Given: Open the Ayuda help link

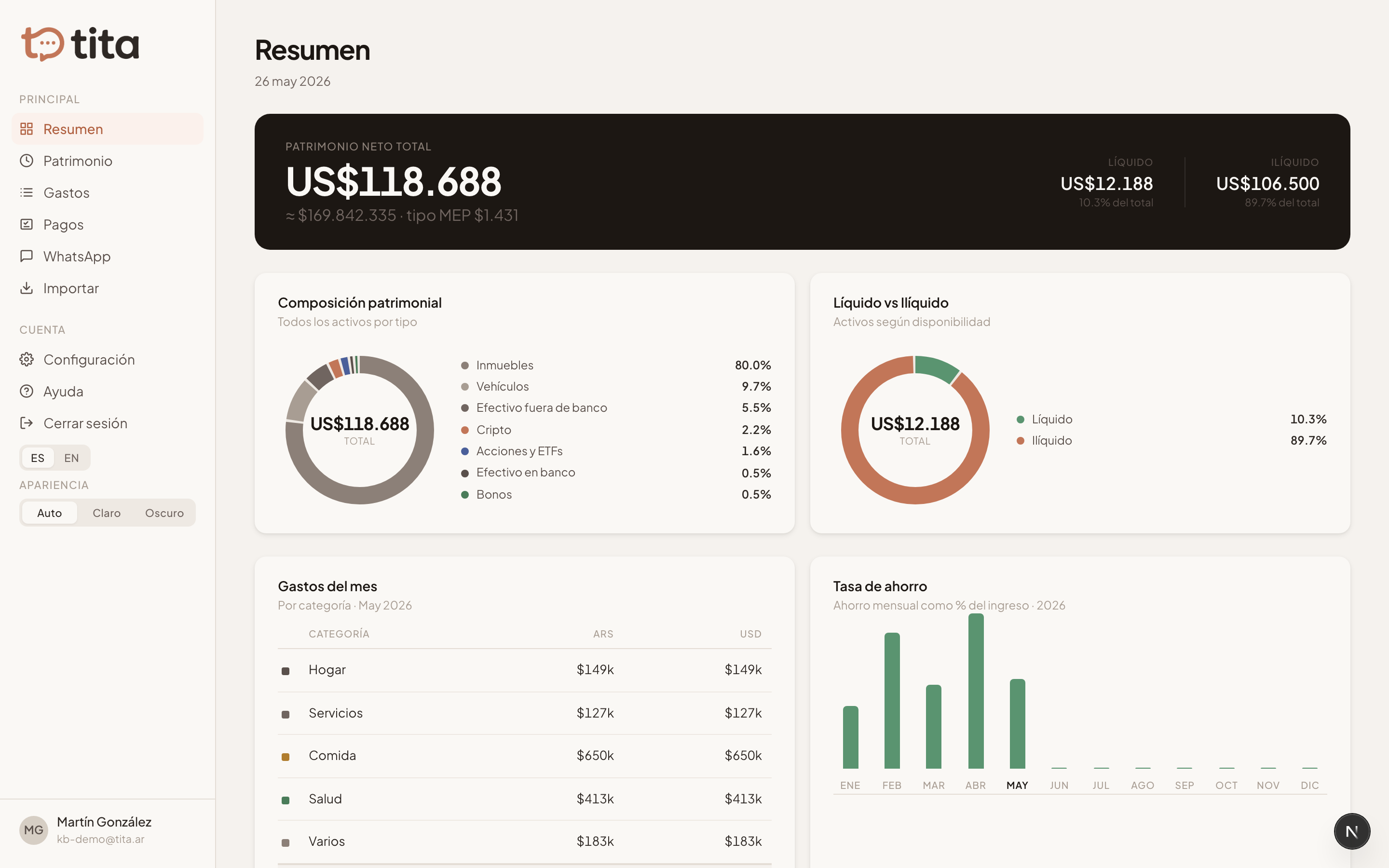Looking at the screenshot, I should tap(108, 392).
